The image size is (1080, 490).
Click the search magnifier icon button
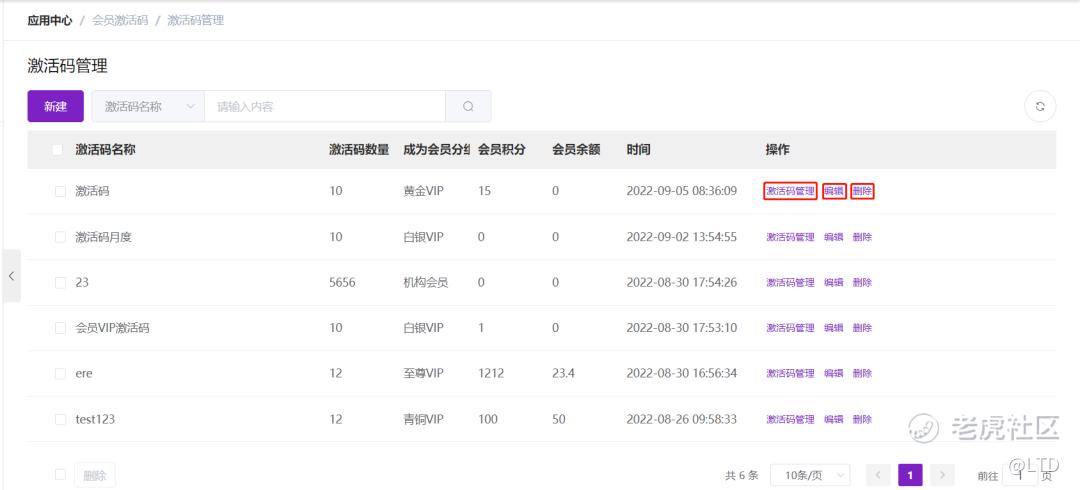(468, 106)
